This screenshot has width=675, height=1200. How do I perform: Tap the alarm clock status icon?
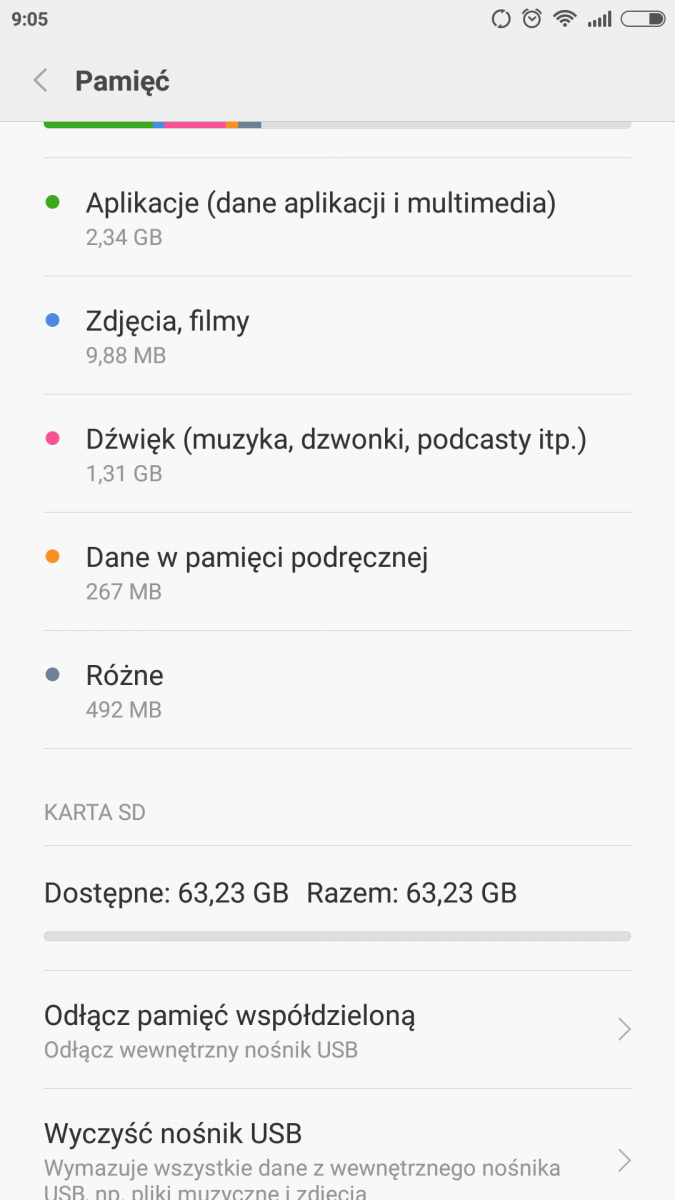[532, 18]
